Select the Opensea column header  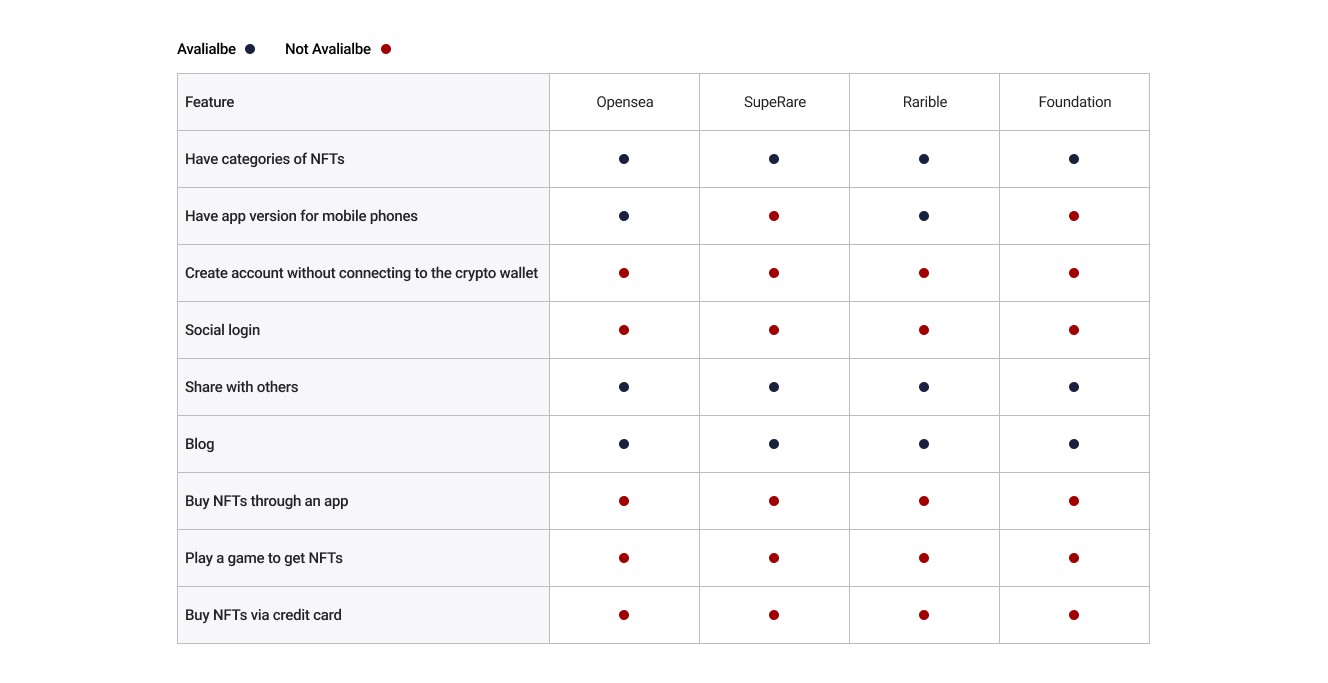625,102
